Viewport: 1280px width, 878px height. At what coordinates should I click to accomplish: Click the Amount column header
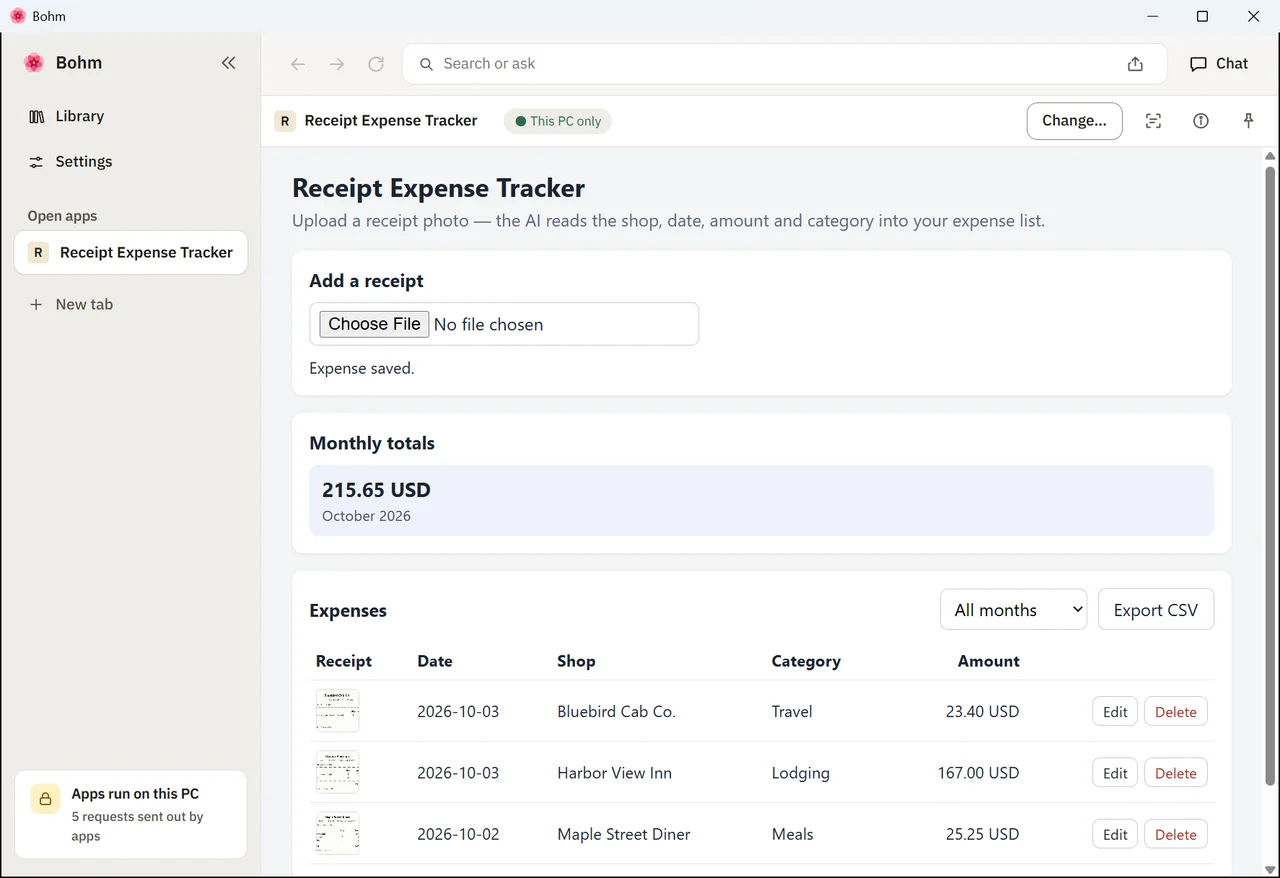(988, 661)
